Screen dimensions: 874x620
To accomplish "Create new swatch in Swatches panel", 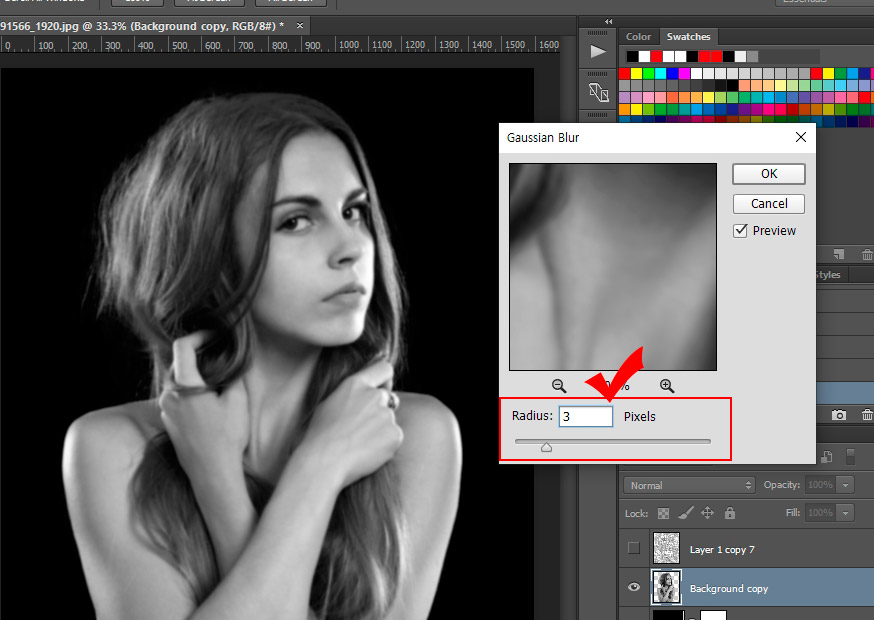I will (839, 255).
